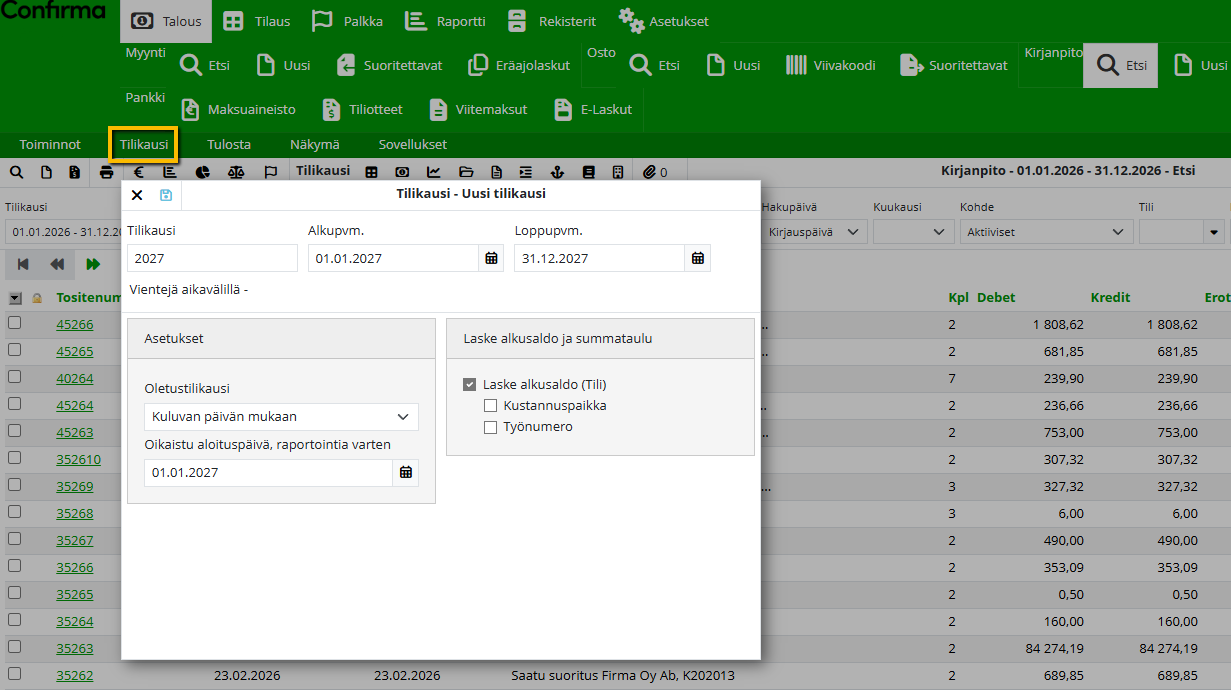Image resolution: width=1231 pixels, height=690 pixels.
Task: Click the Tilikausi name input field
Action: point(212,258)
